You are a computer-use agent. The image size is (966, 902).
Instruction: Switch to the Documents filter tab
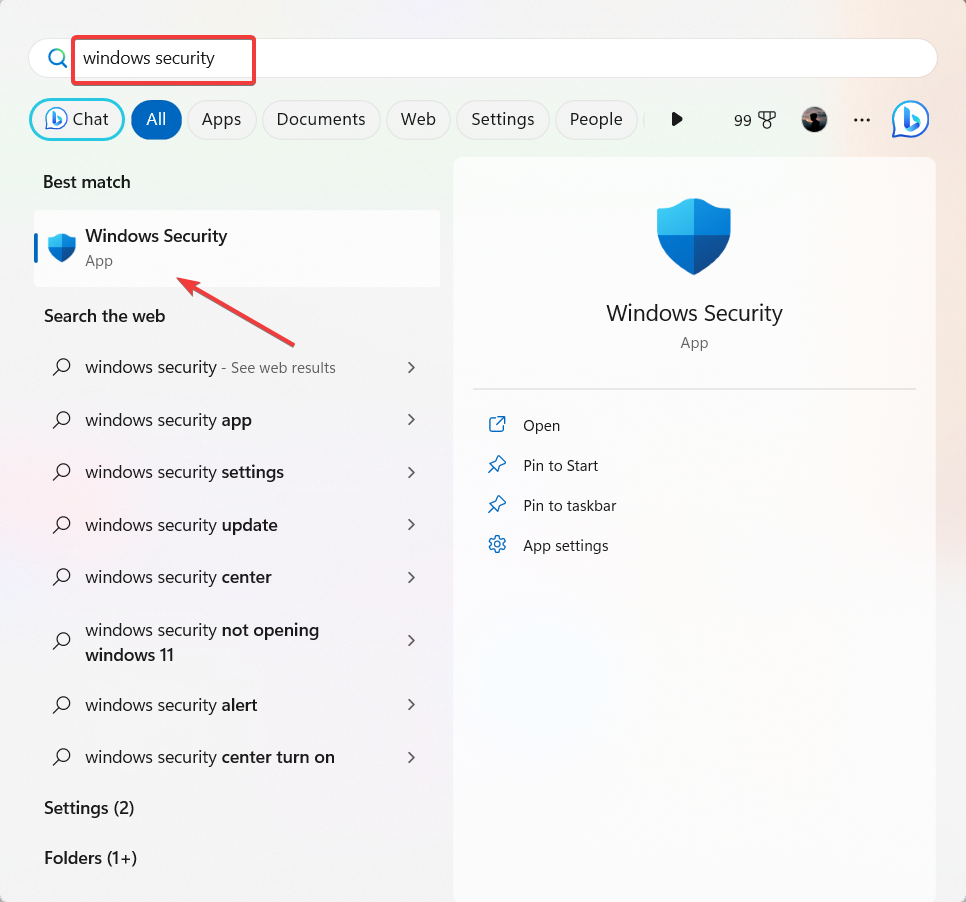[x=321, y=120]
